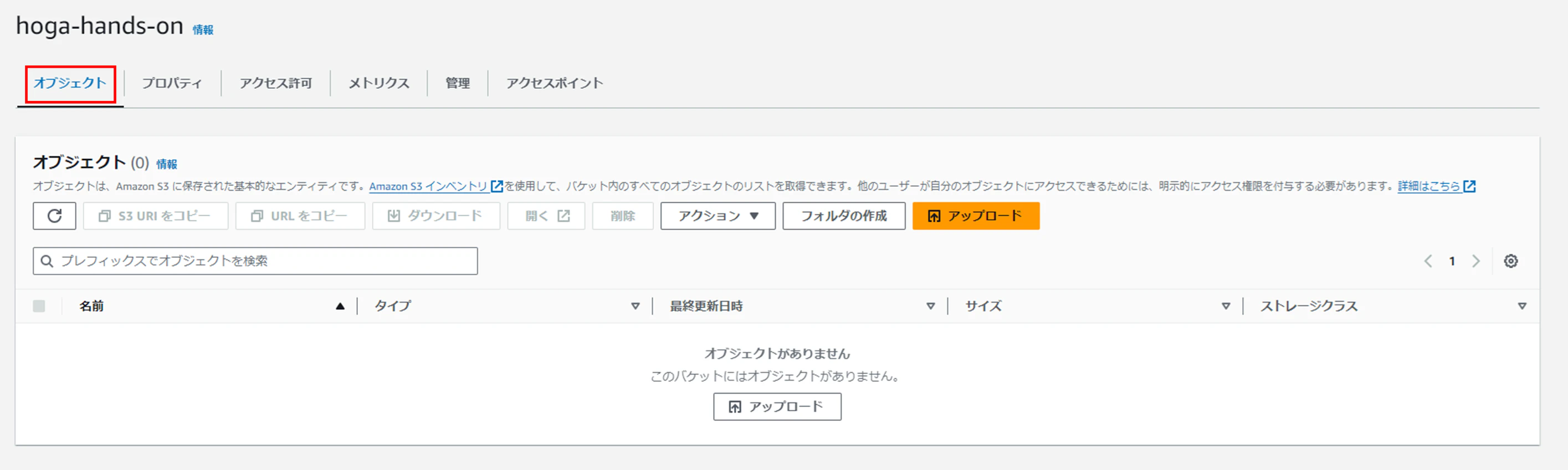Click the refresh objects icon button
Viewport: 1568px width, 470px height.
[54, 216]
